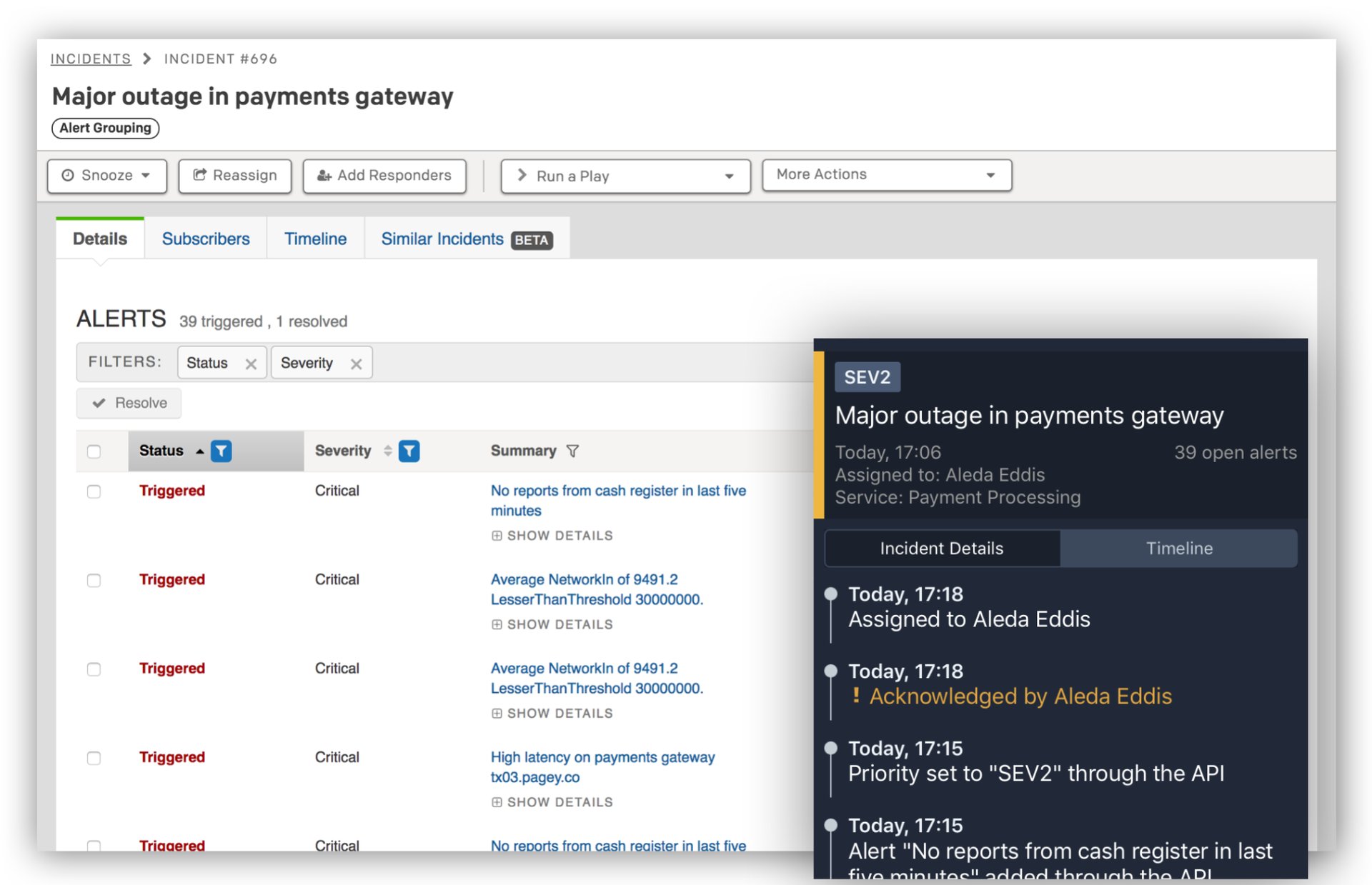
Task: Click the Summary column filter funnel icon
Action: pos(572,451)
